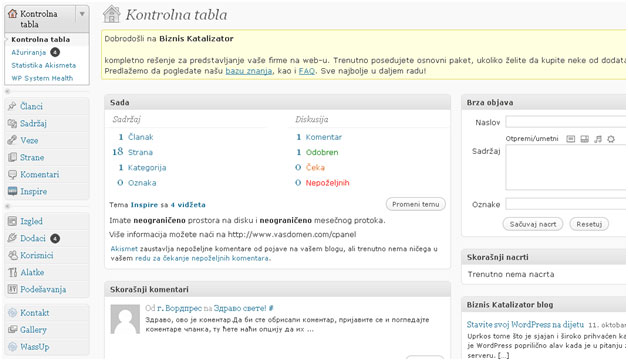Click the add audio music-note icon
Viewport: 628px width, 361px height.
(598, 139)
